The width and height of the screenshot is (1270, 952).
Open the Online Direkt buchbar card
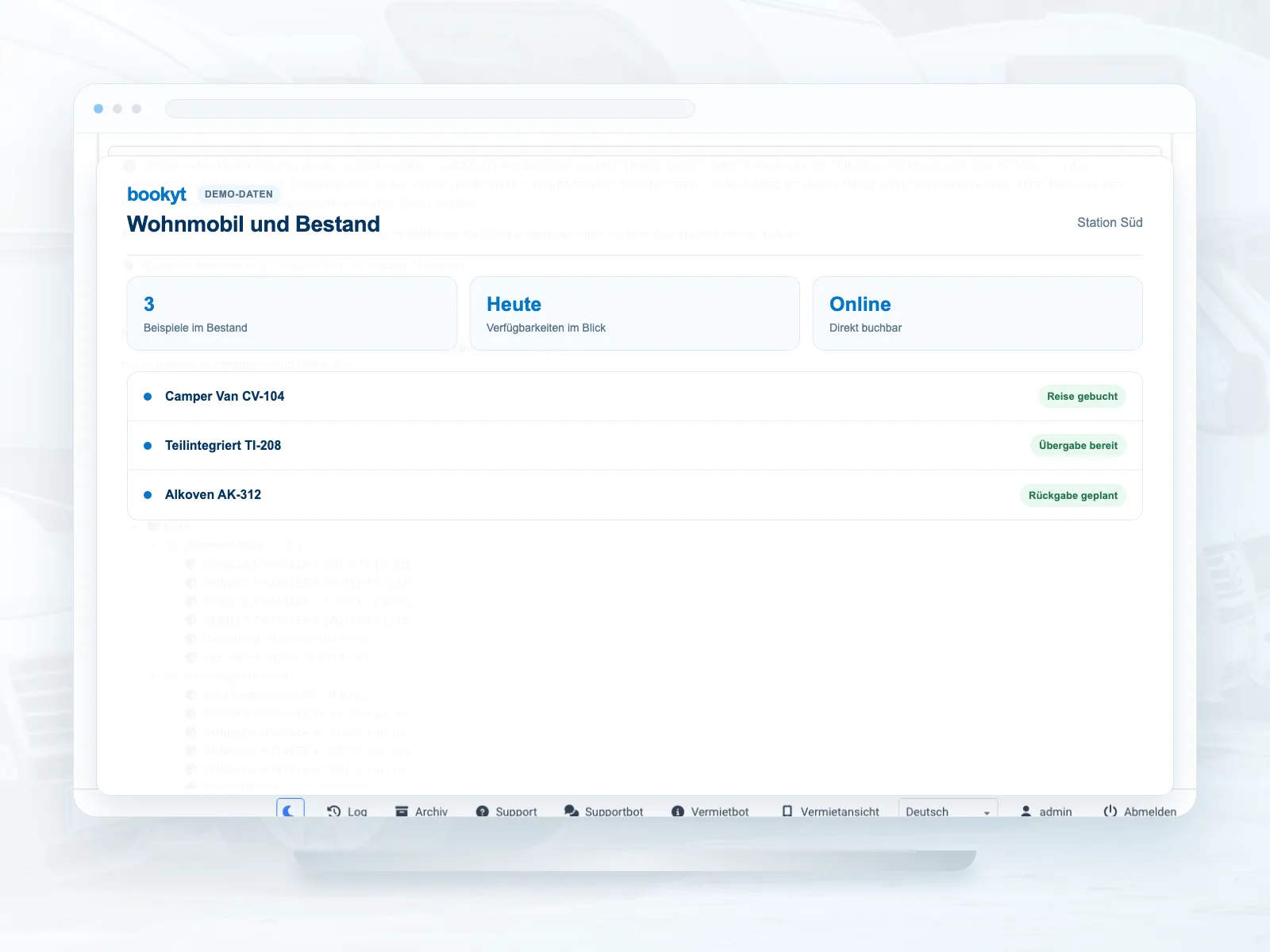[978, 313]
